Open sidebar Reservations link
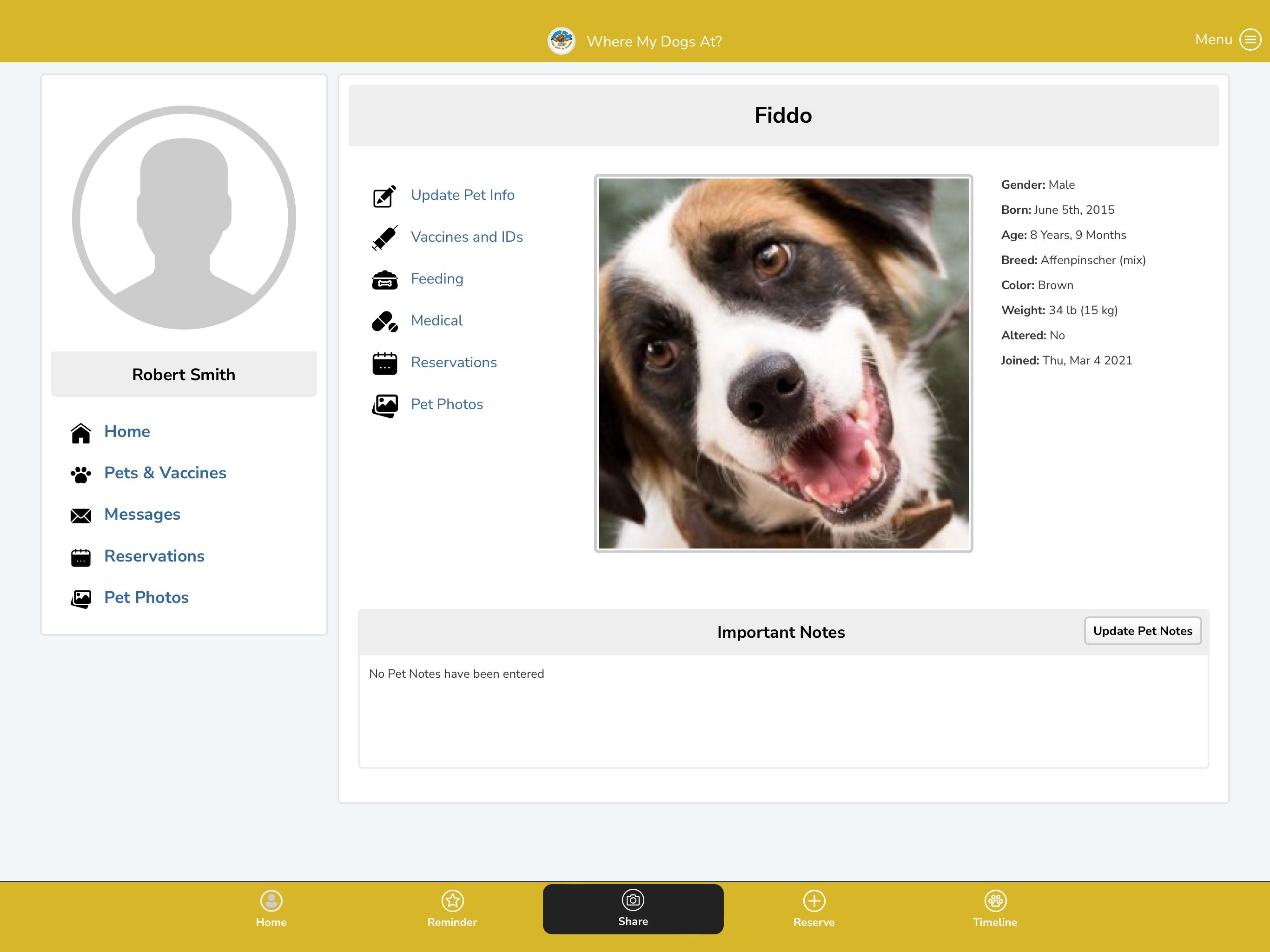This screenshot has height=952, width=1270. (x=154, y=556)
